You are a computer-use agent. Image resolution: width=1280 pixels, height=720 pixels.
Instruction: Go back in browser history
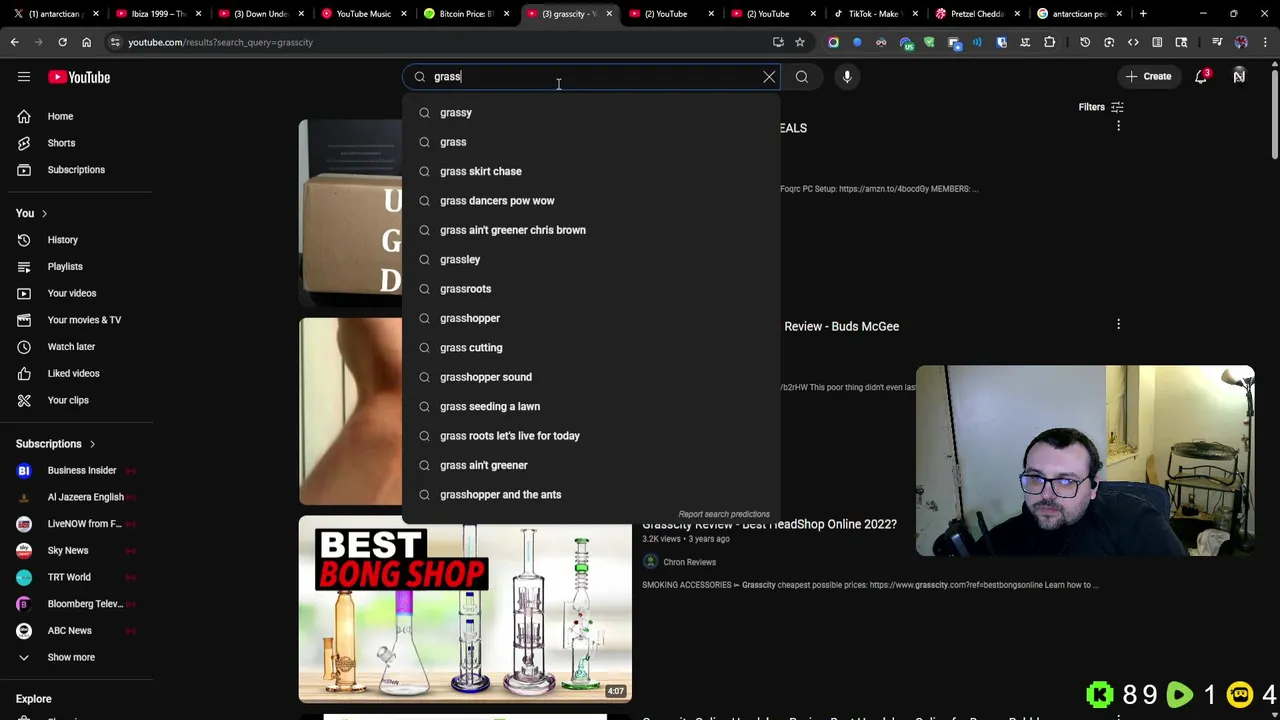coord(14,42)
